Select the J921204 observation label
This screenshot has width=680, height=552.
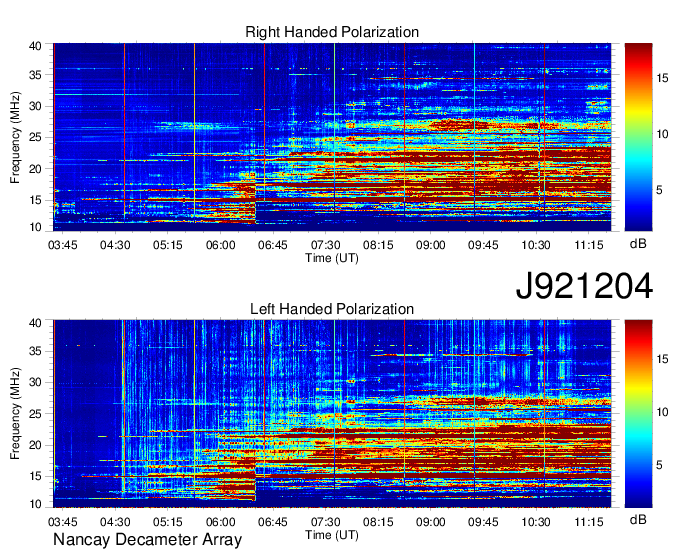(584, 286)
